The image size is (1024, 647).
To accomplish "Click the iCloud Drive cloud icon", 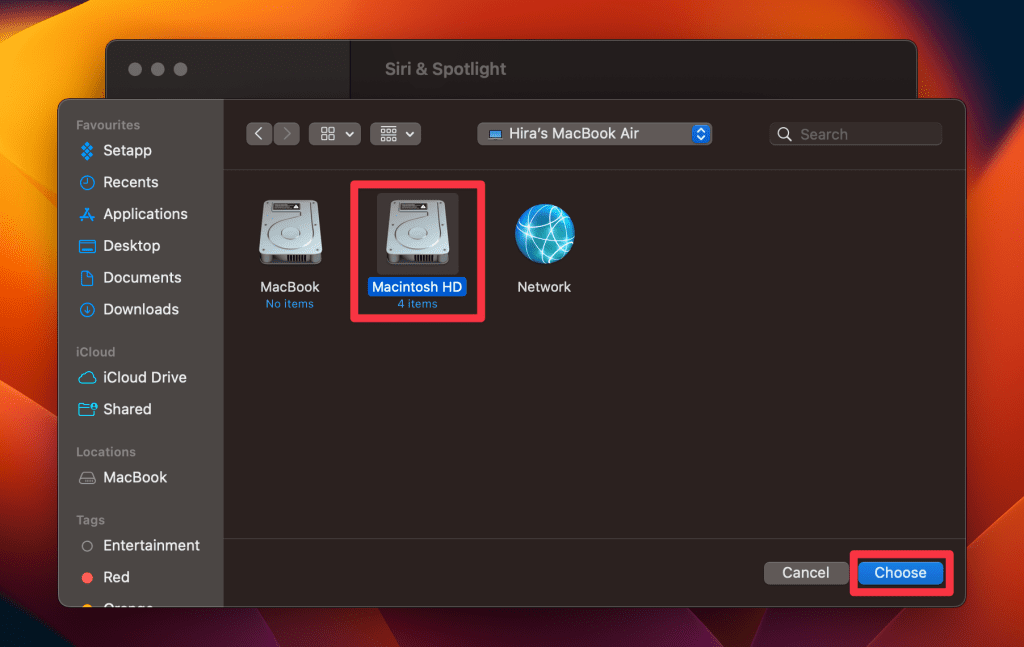I will [x=87, y=378].
